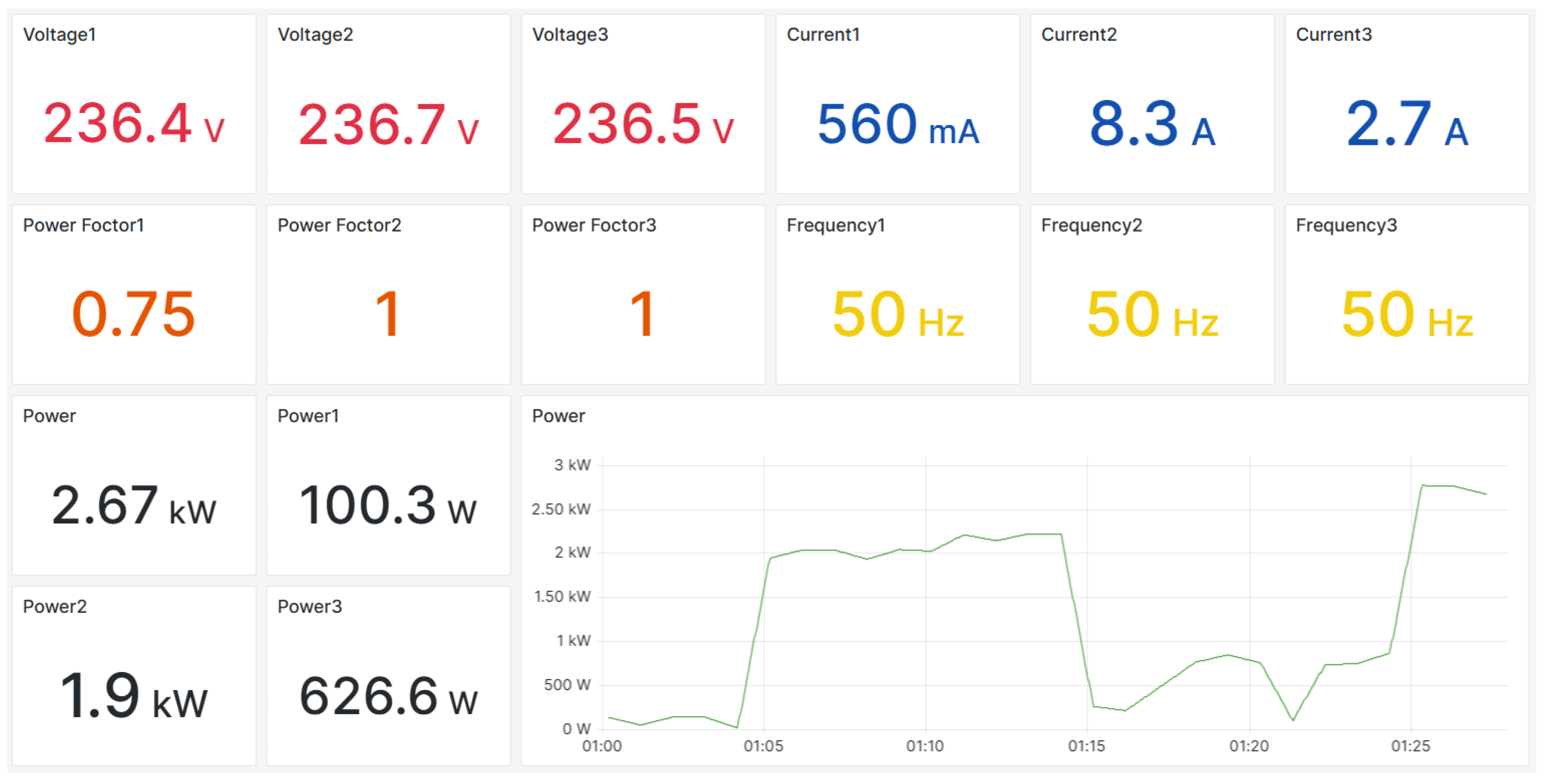This screenshot has width=1547, height=784.
Task: Select the Power Foctor2 panel title
Action: point(339,225)
